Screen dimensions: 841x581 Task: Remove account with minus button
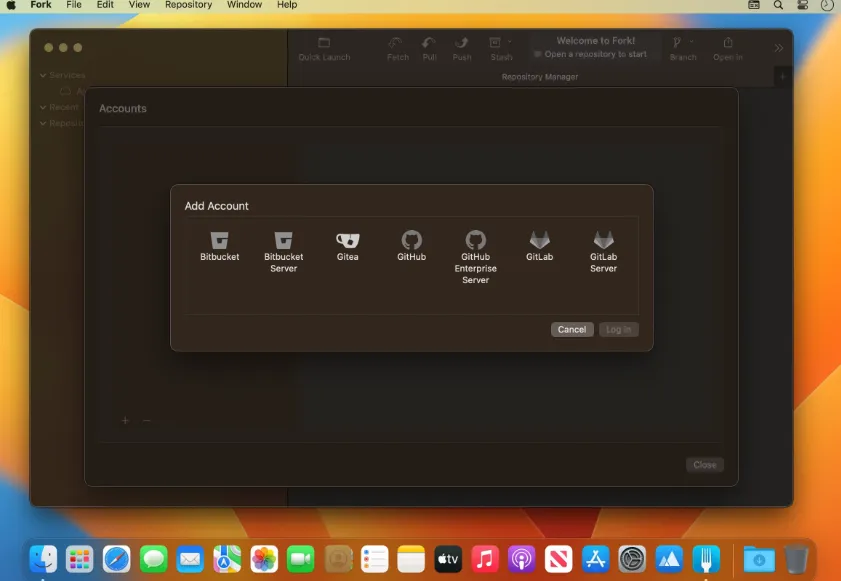click(x=146, y=421)
